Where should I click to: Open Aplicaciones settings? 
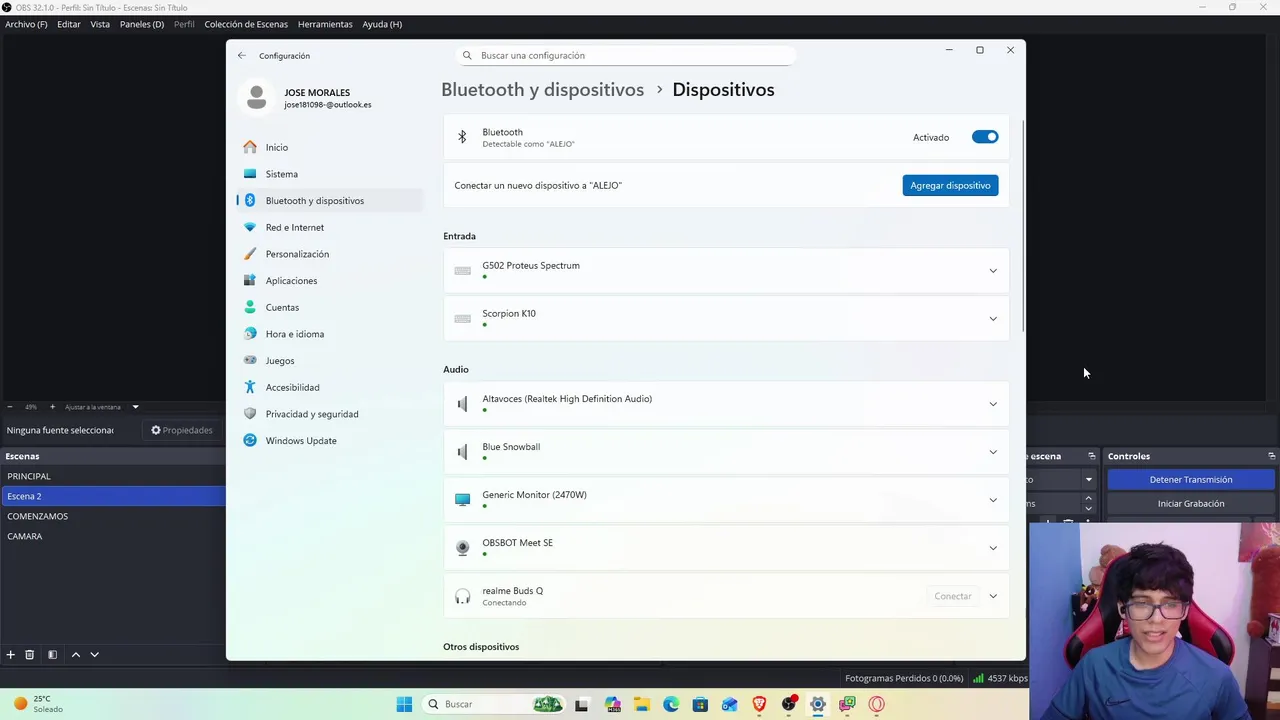click(x=330, y=281)
